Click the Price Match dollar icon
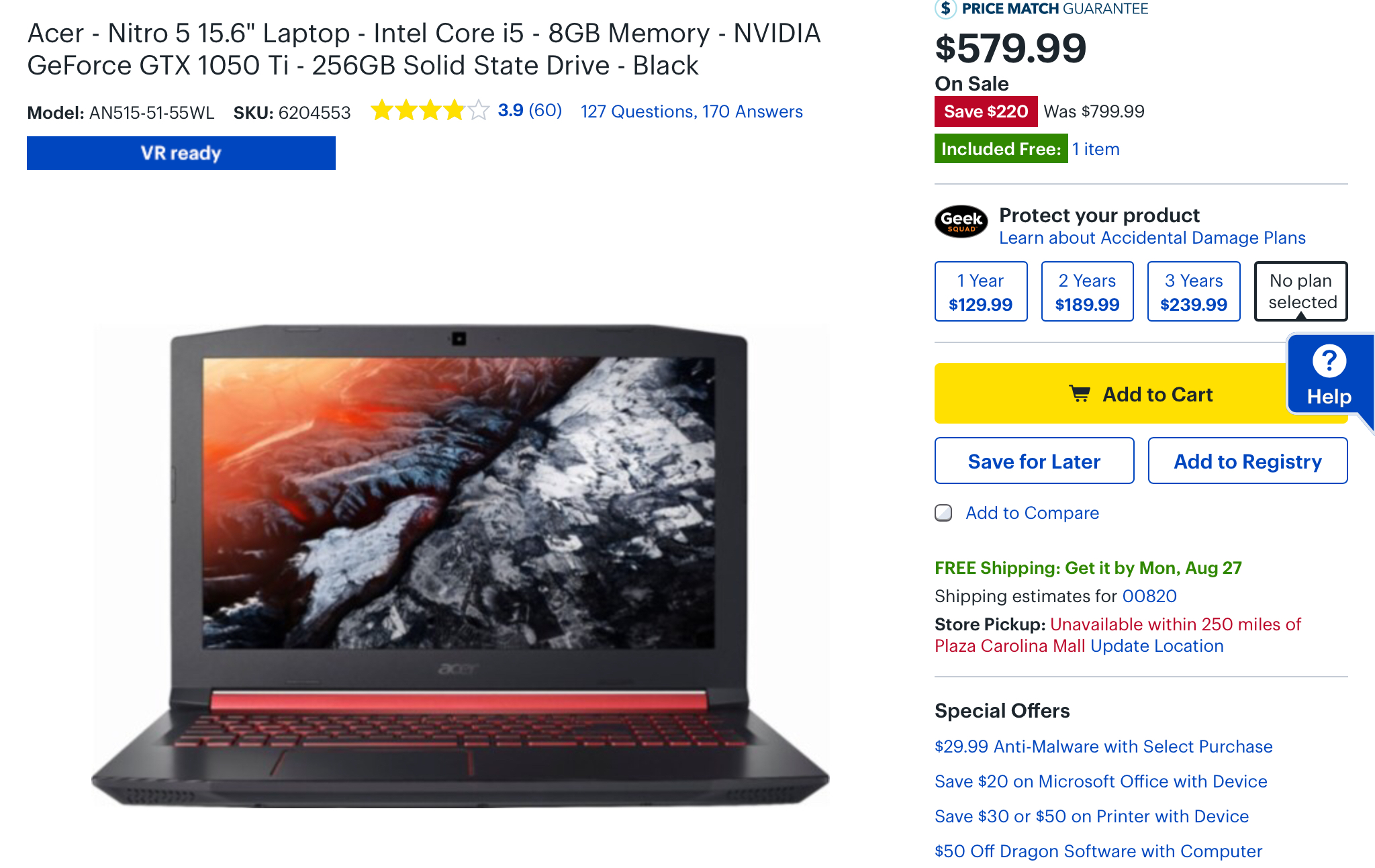Viewport: 1375px width, 868px height. click(945, 8)
